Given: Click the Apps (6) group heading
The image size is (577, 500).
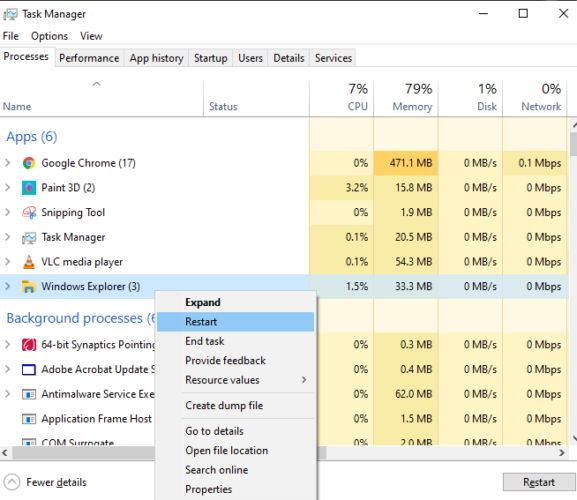Looking at the screenshot, I should pos(32,137).
